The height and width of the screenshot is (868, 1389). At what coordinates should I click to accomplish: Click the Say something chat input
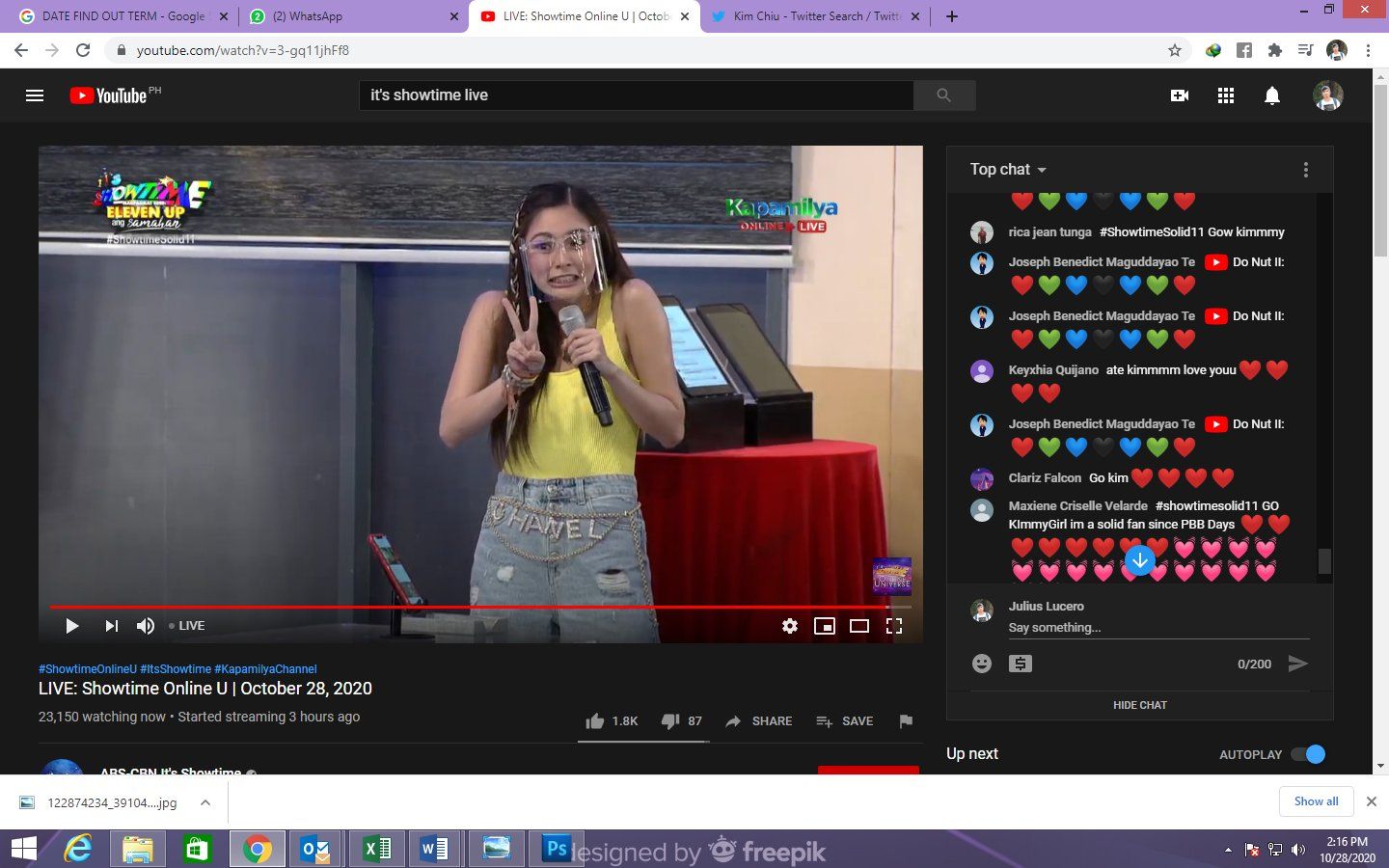click(1158, 628)
